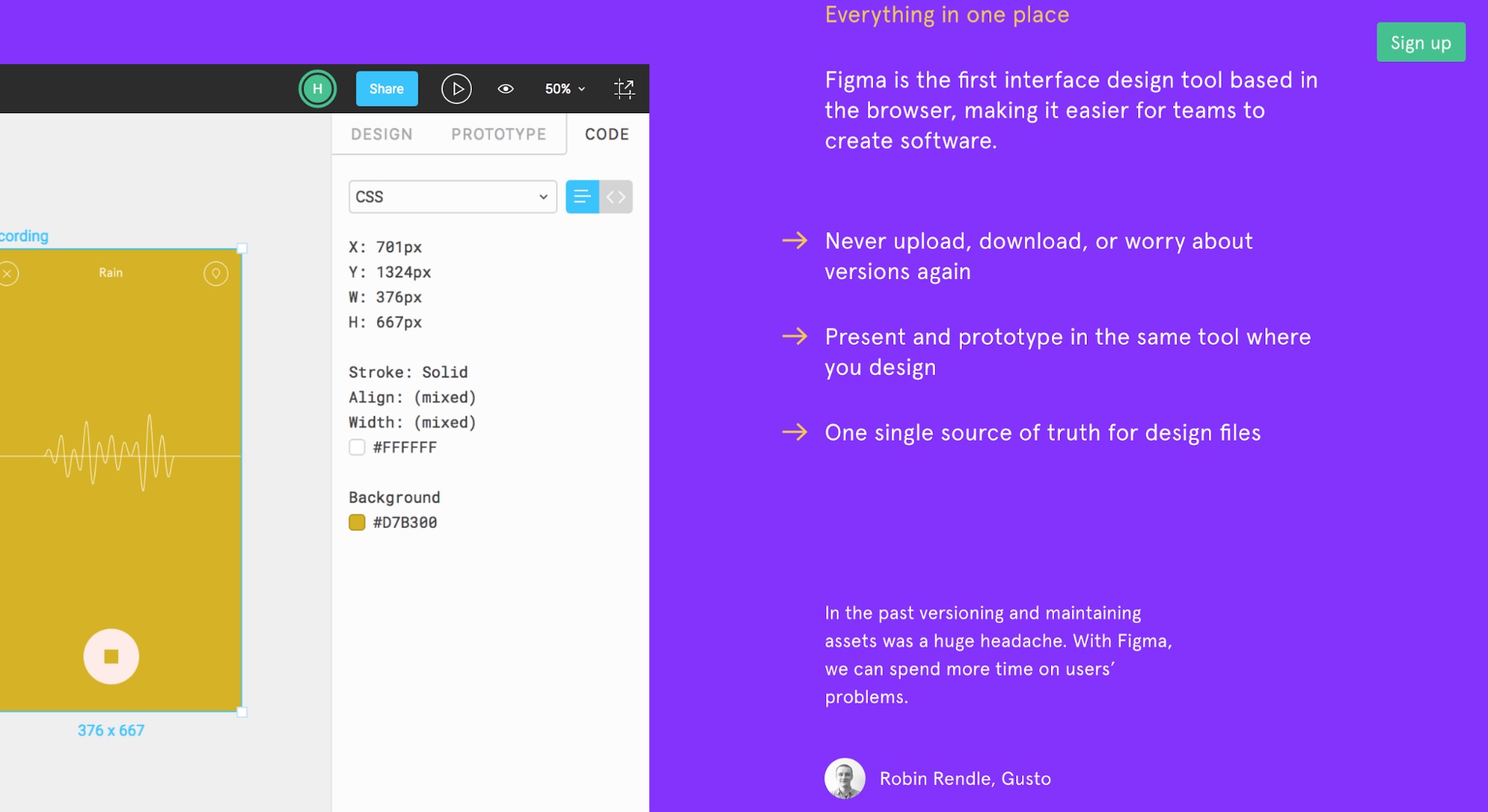Click the Multiplayer avatar H icon

click(x=317, y=89)
